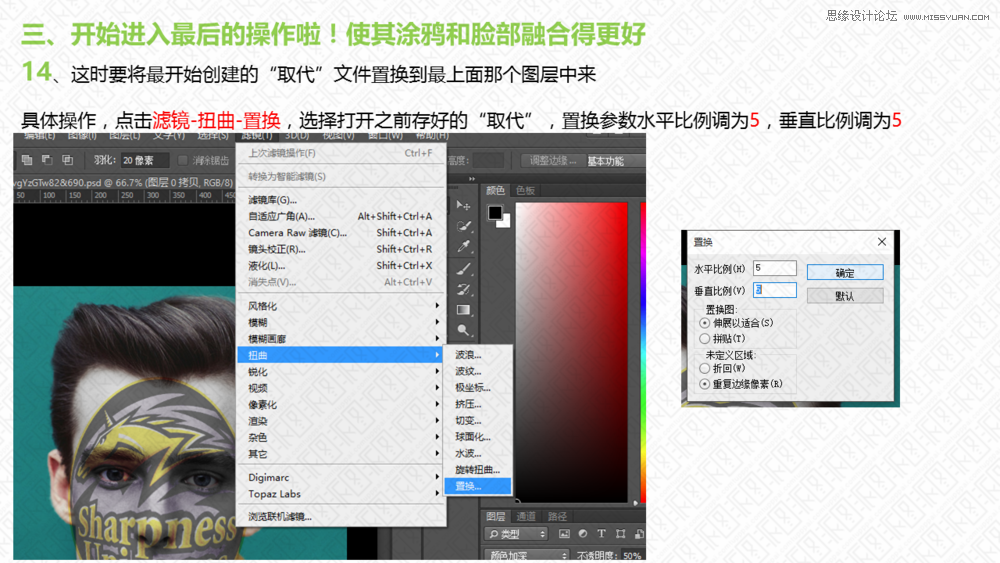Viewport: 1000px width, 563px height.
Task: Click the foreground color swatch
Action: 494,212
